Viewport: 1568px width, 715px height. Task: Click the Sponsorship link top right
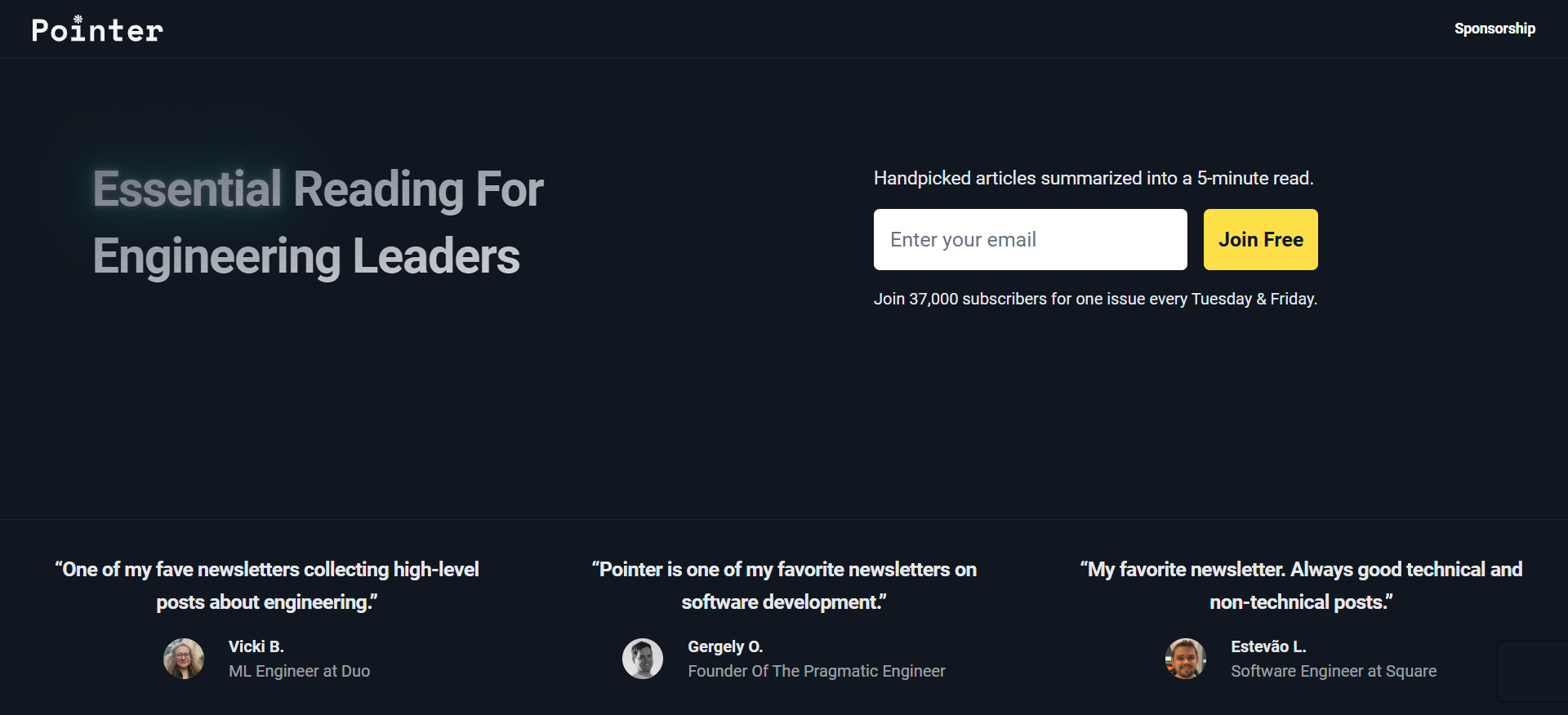[x=1495, y=29]
